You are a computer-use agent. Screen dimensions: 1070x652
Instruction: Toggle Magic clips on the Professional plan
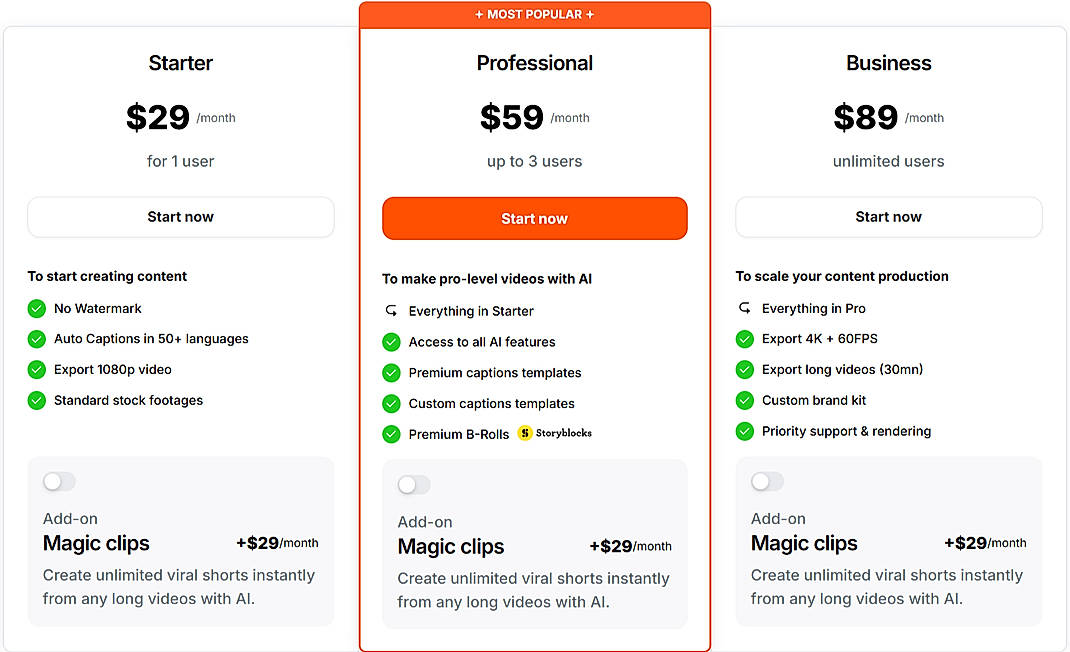[x=413, y=484]
